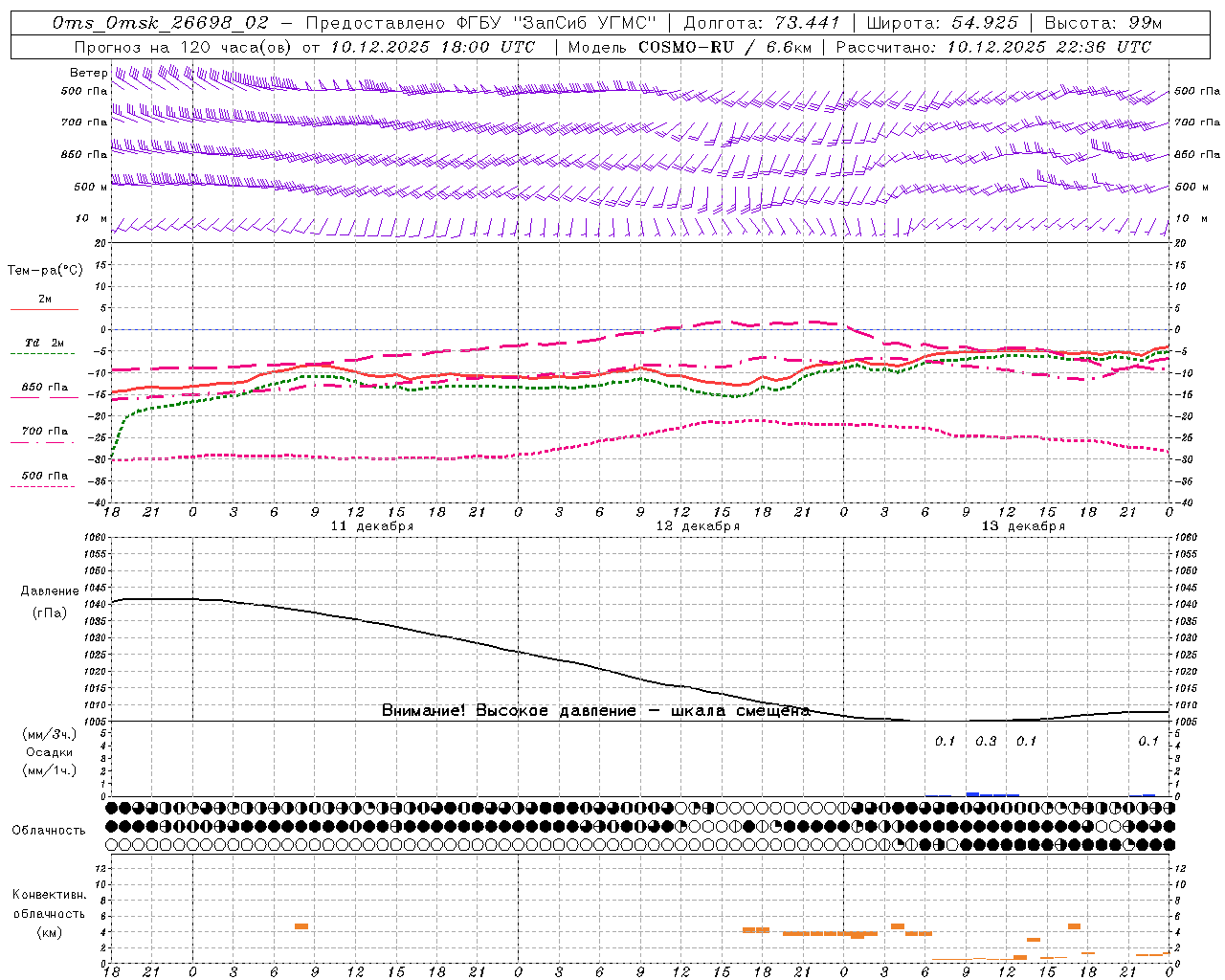Viewport: 1225px width, 980px height.
Task: Select the 700 гПа temperature legend entry
Action: 45,435
